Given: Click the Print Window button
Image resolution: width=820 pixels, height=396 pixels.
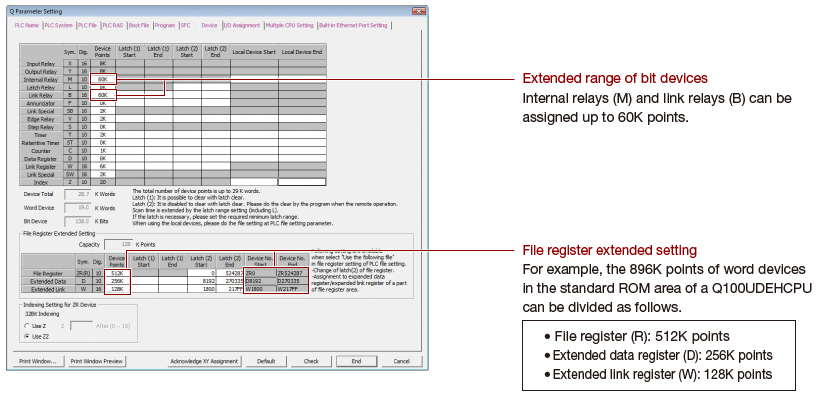Looking at the screenshot, I should coord(38,361).
